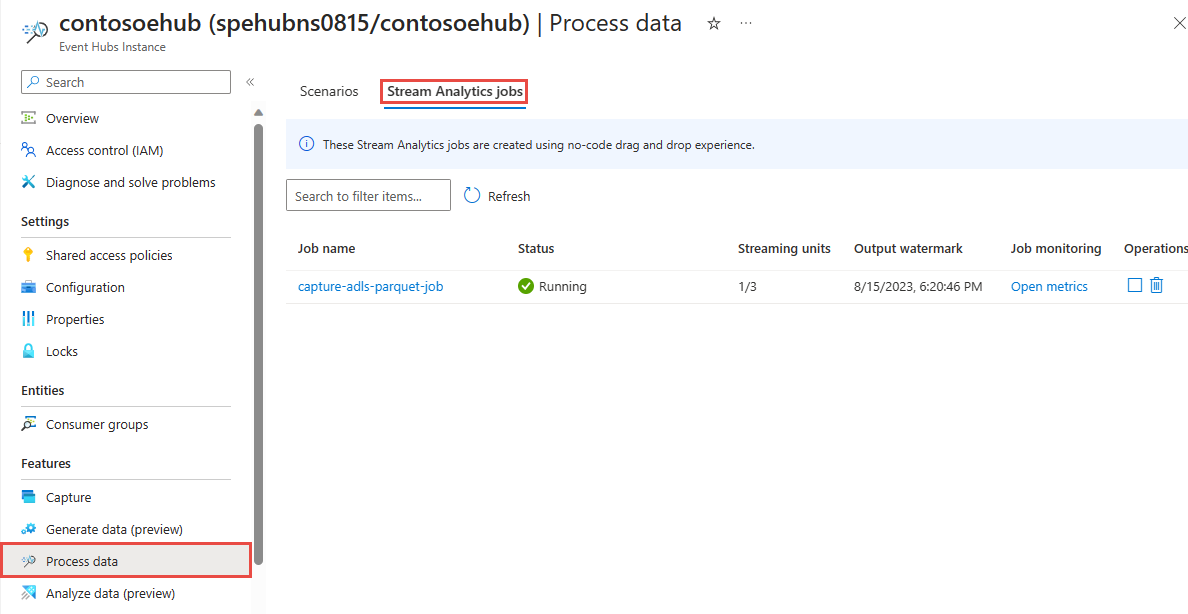The height and width of the screenshot is (614, 1188).
Task: Click the Diagnose and solve problems wrench icon
Action: 29,182
